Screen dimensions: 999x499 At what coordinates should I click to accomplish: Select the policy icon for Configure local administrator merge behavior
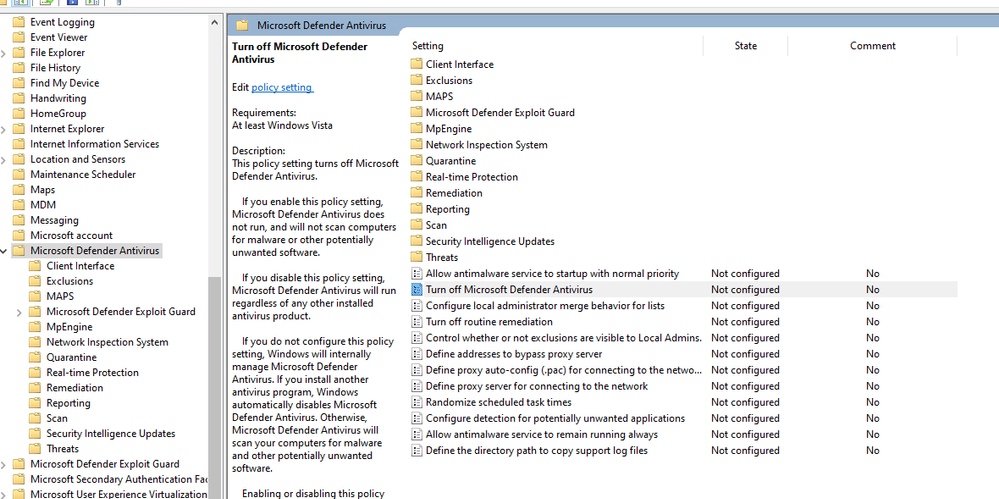416,305
